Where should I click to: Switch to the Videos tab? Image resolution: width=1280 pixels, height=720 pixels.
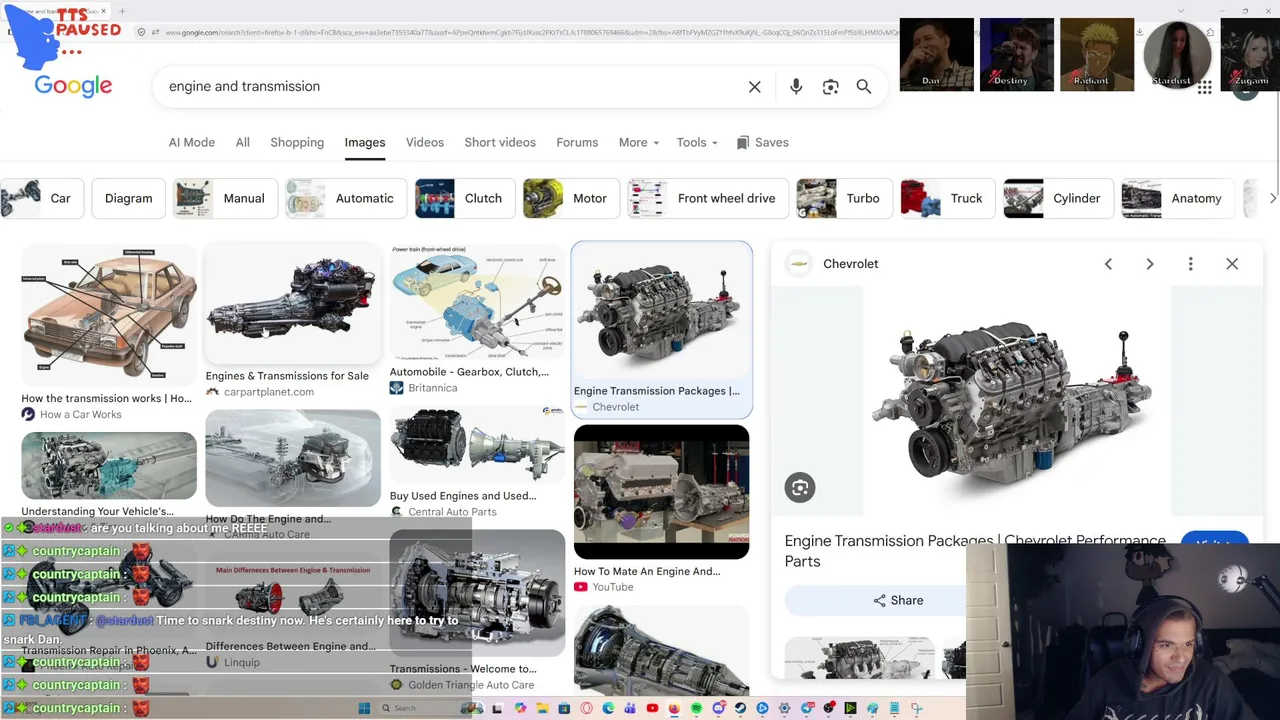point(425,143)
